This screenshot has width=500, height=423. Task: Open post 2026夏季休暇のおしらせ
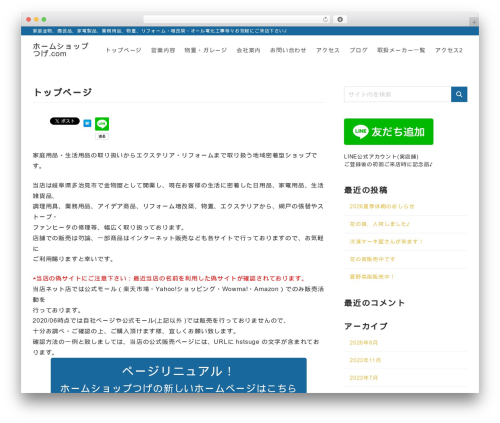(x=382, y=206)
